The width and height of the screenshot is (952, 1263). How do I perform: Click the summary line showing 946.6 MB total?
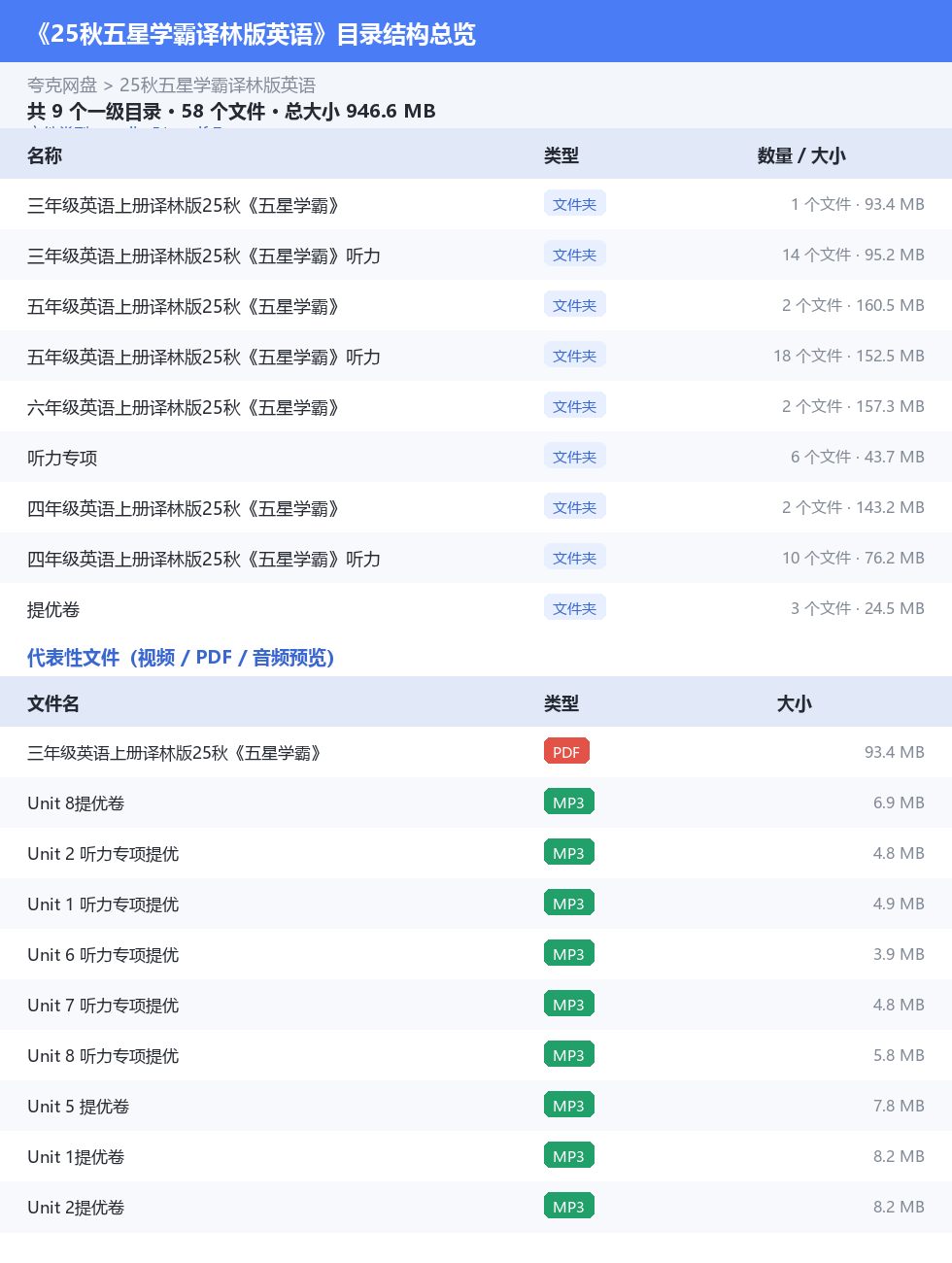click(x=231, y=111)
